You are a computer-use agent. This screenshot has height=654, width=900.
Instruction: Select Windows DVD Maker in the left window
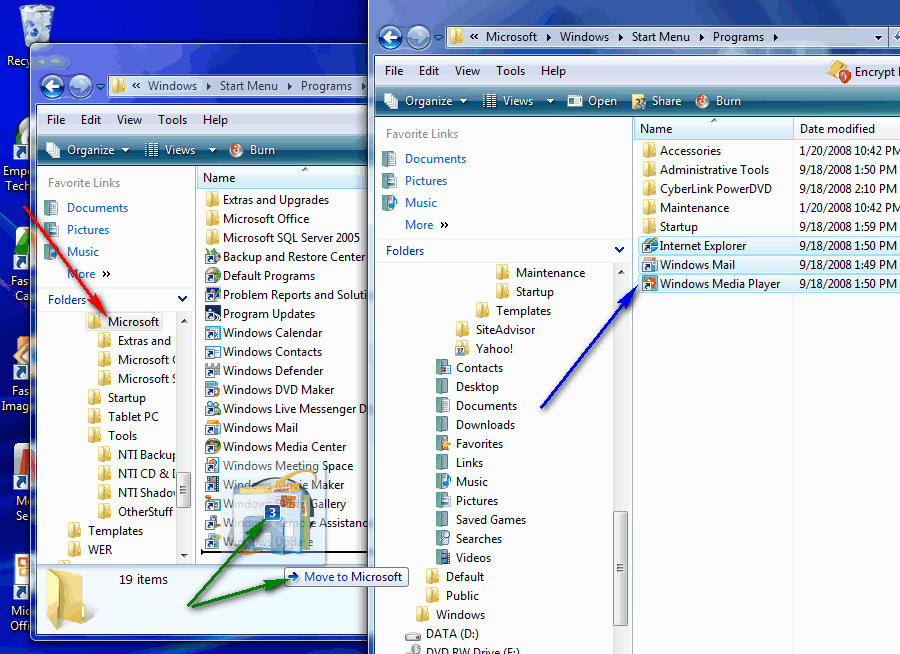tap(270, 390)
